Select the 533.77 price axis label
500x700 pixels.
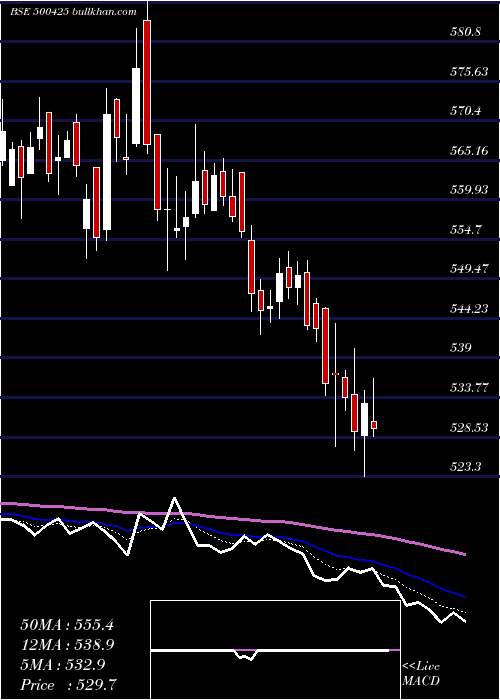click(468, 388)
